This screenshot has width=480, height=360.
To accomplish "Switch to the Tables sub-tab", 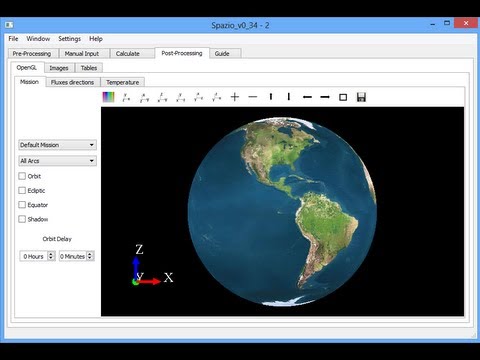I will [x=89, y=68].
